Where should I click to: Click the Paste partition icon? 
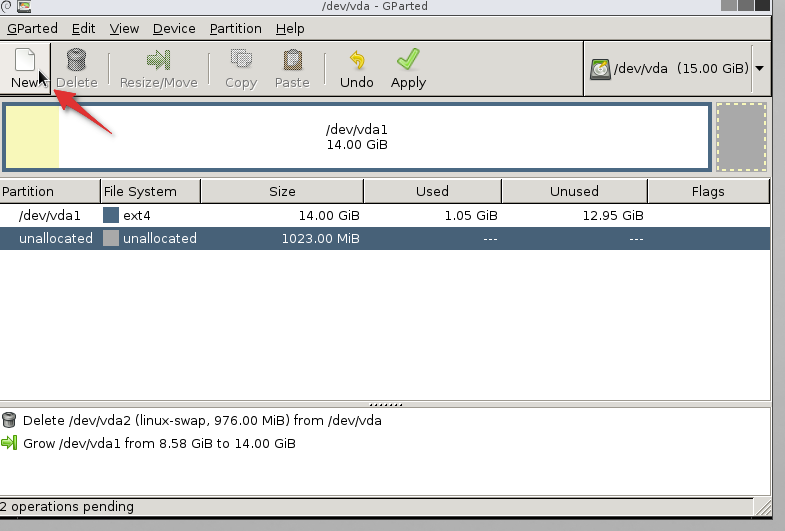click(x=292, y=60)
